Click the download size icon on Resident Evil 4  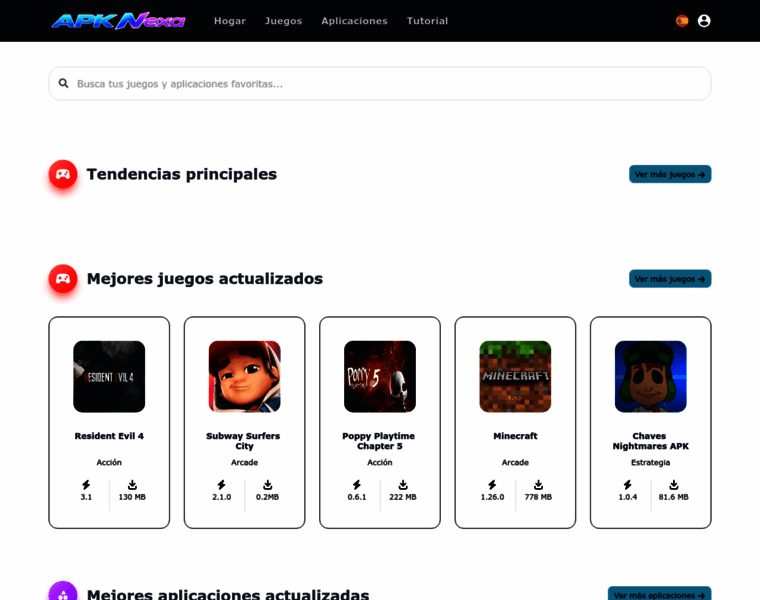pos(132,485)
